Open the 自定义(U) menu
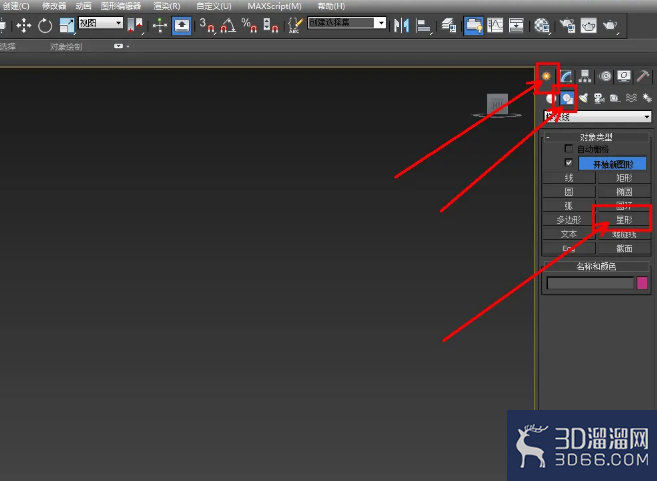Screen dimensions: 657x481 click(x=214, y=6)
